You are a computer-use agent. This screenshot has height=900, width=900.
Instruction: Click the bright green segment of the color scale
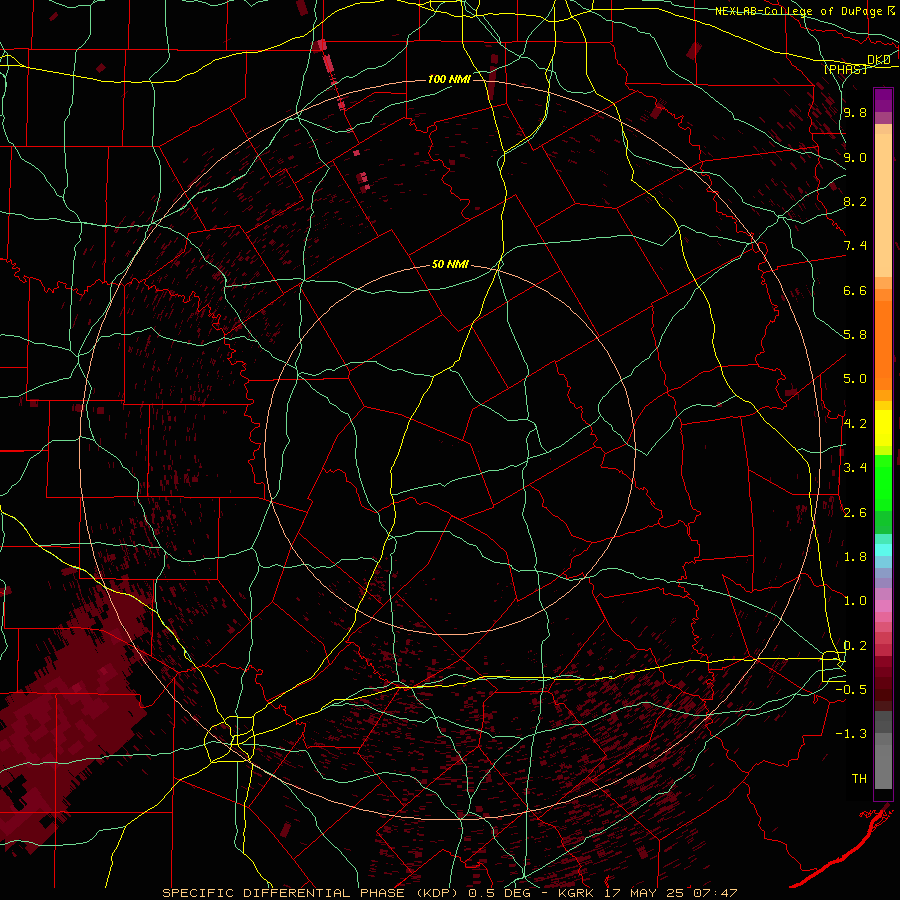883,482
